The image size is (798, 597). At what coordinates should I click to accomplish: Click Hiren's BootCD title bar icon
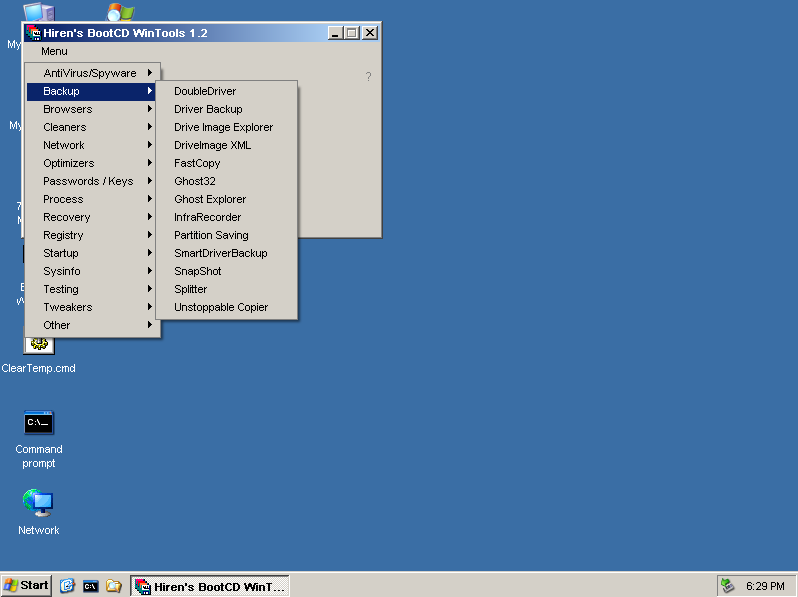tap(34, 33)
